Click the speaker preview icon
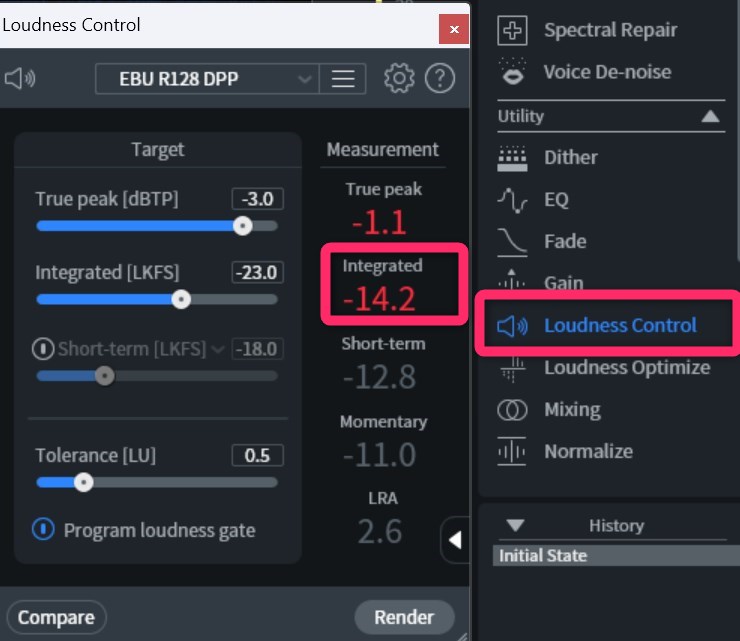Viewport: 740px width, 641px height. [19, 78]
